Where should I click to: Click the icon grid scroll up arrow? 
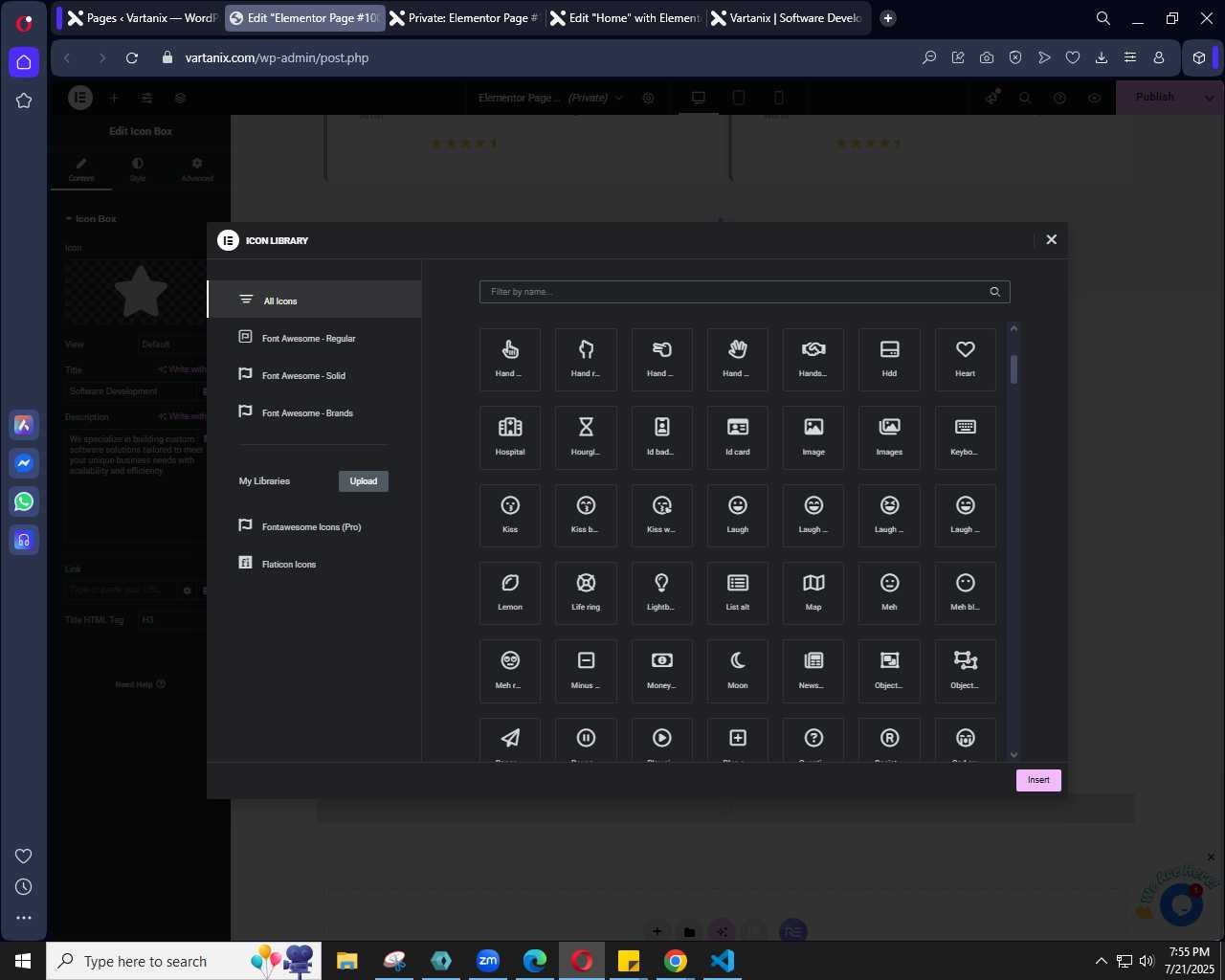[x=1013, y=329]
